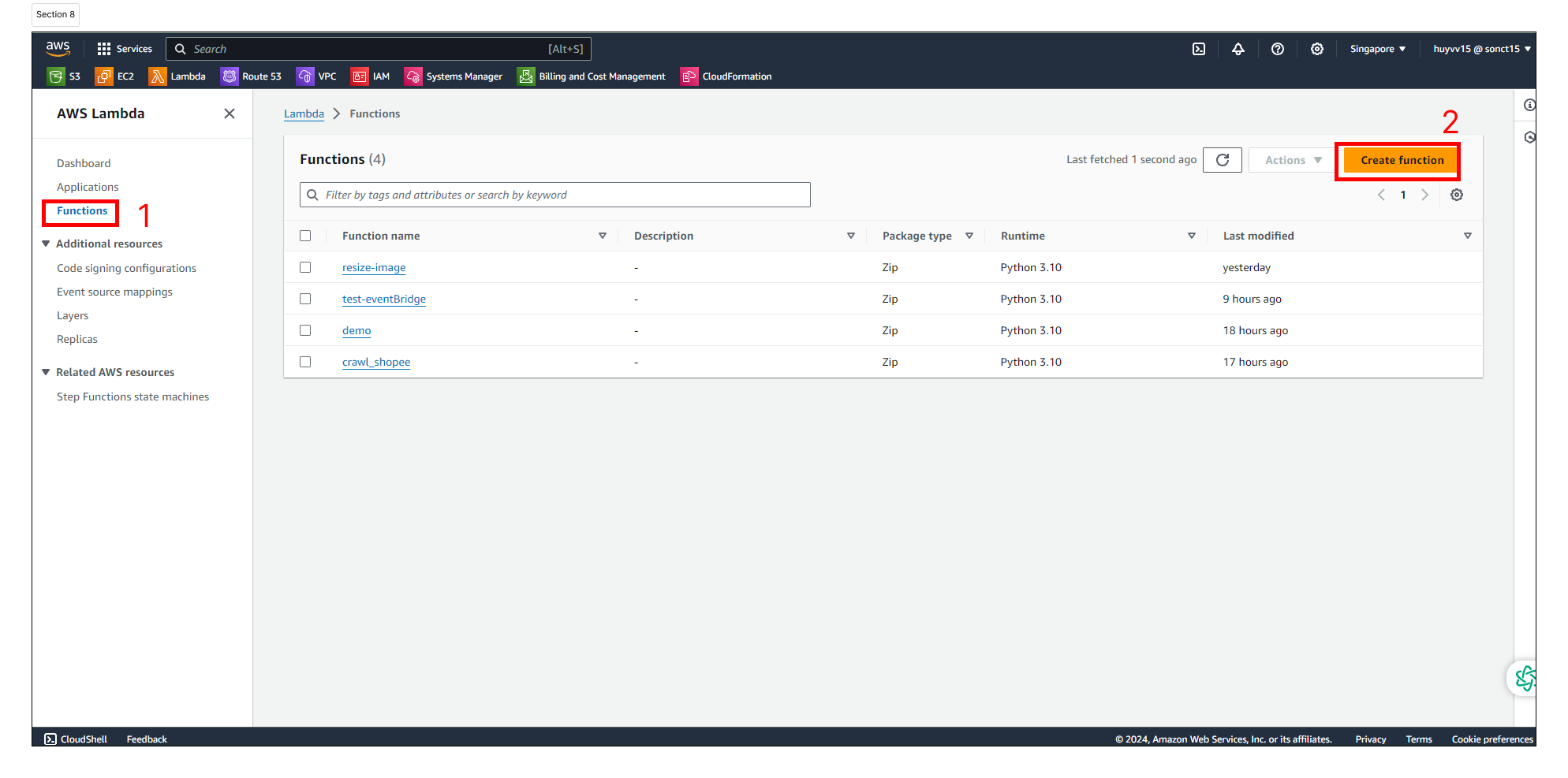Open the CloudFormation shortcut
1568x778 pixels.
[x=726, y=76]
